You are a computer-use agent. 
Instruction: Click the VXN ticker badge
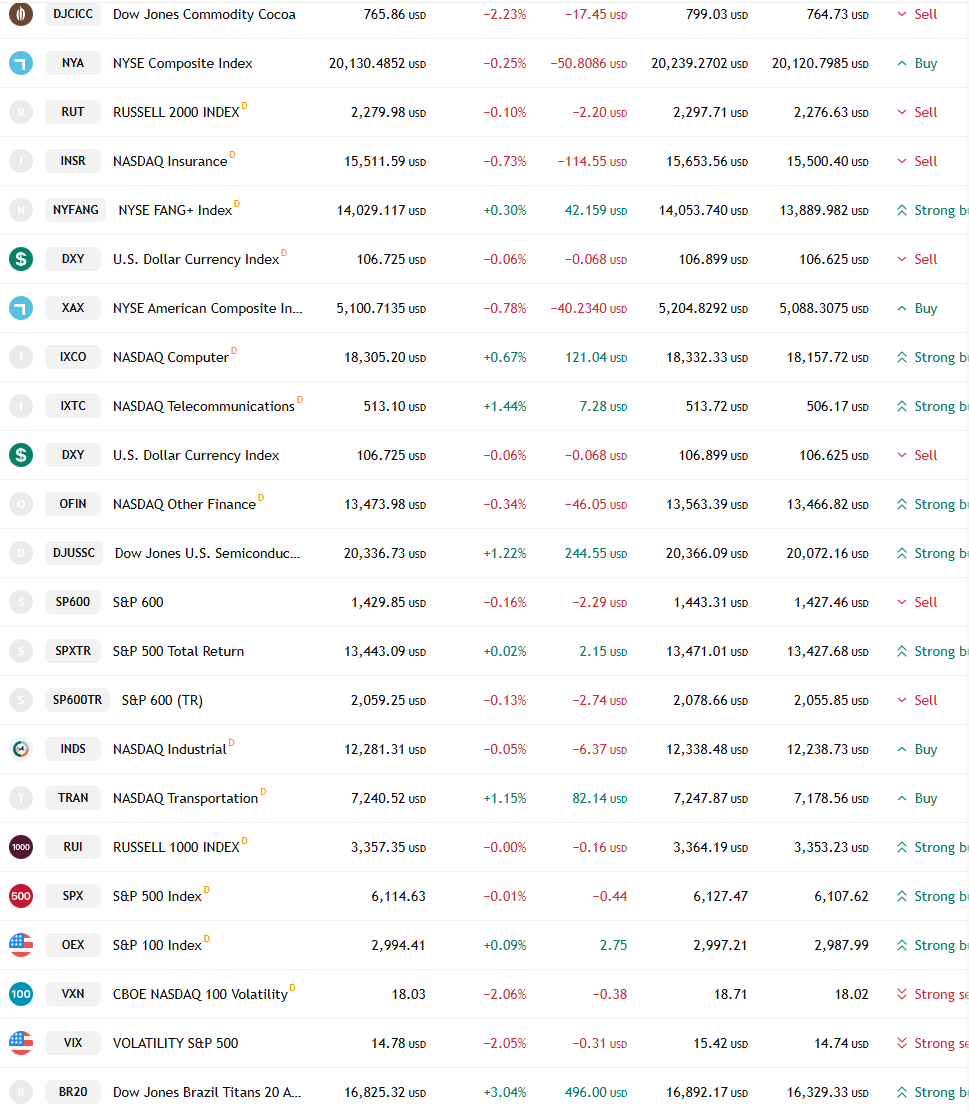coord(73,994)
